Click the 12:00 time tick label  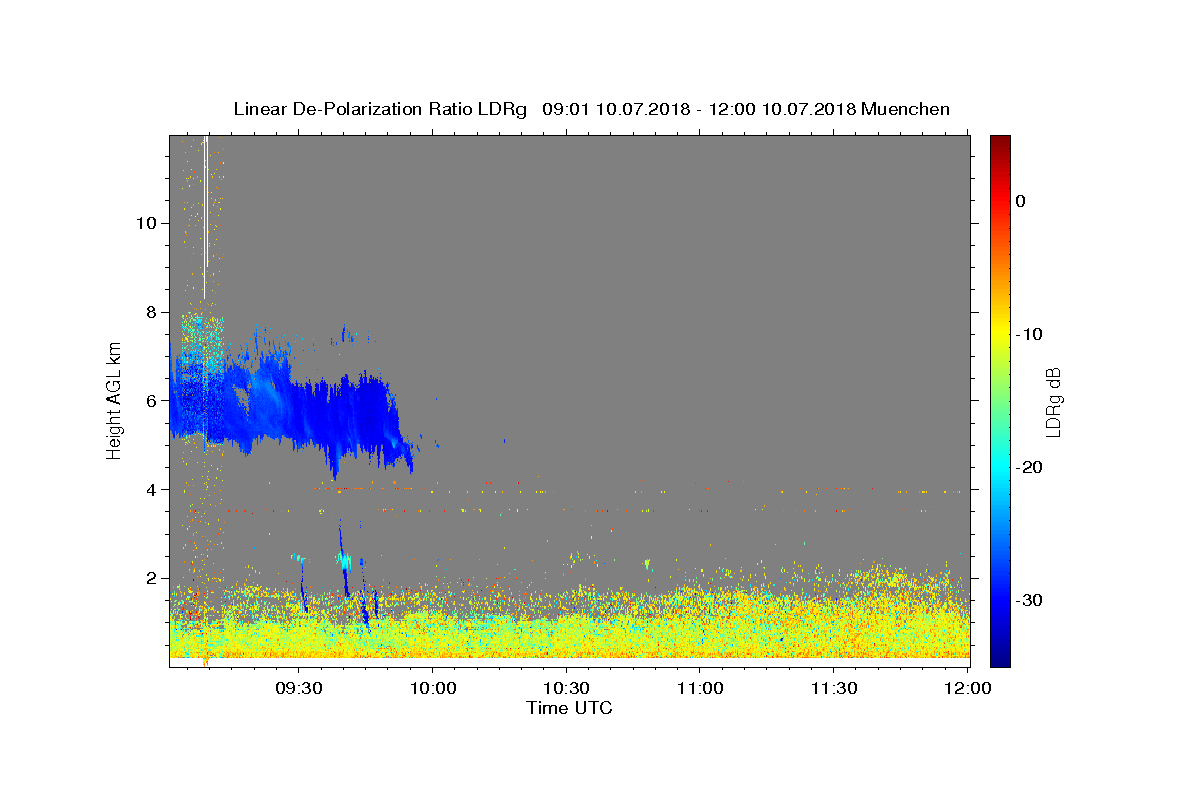pos(968,690)
